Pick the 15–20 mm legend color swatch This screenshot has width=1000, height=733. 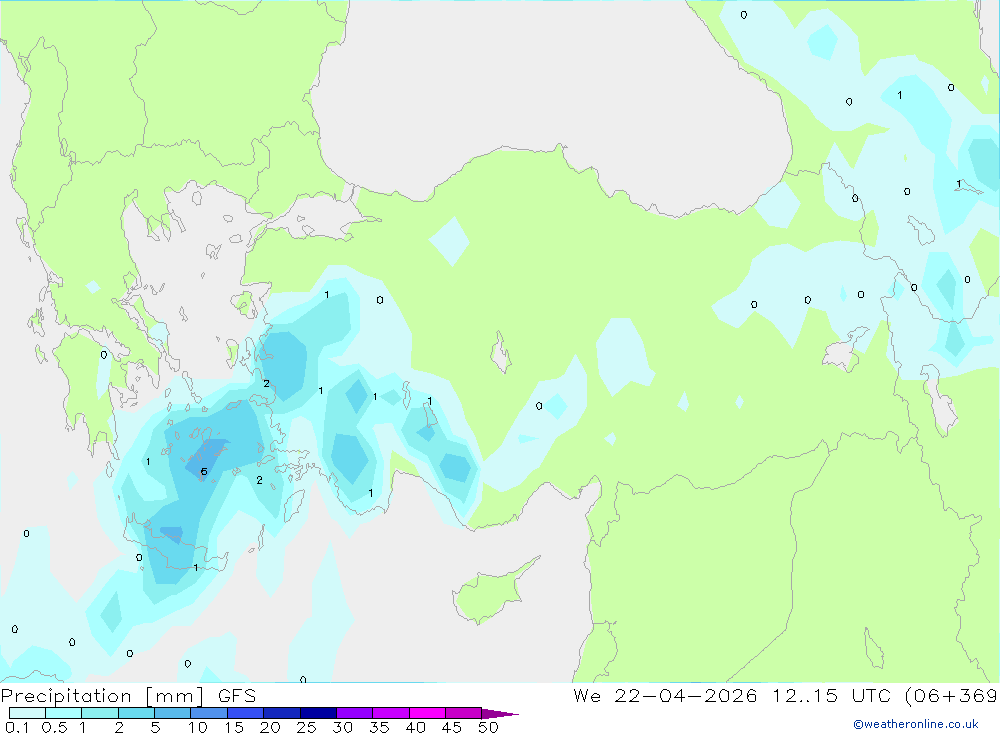click(x=245, y=713)
